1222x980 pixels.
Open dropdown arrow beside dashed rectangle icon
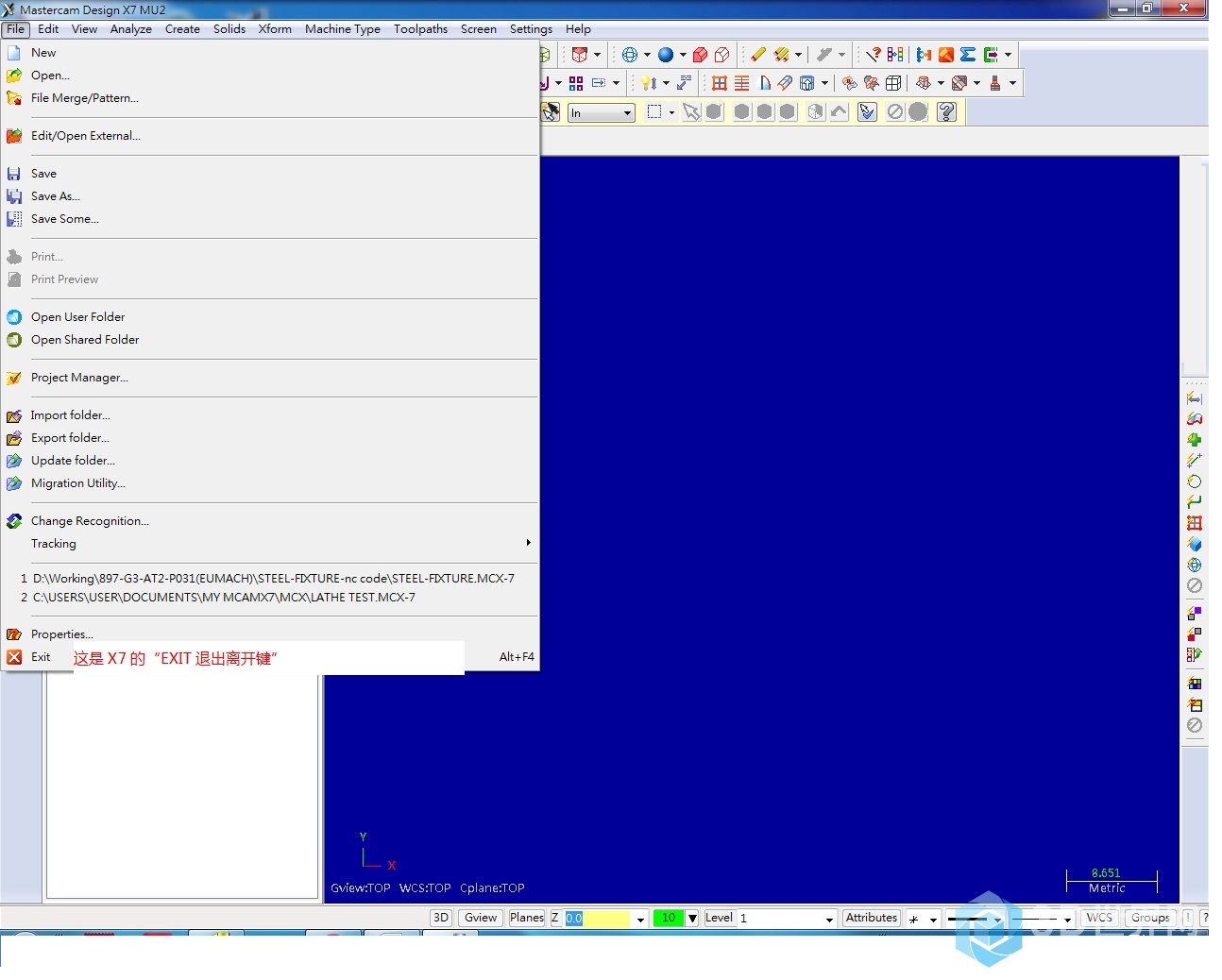click(x=671, y=112)
